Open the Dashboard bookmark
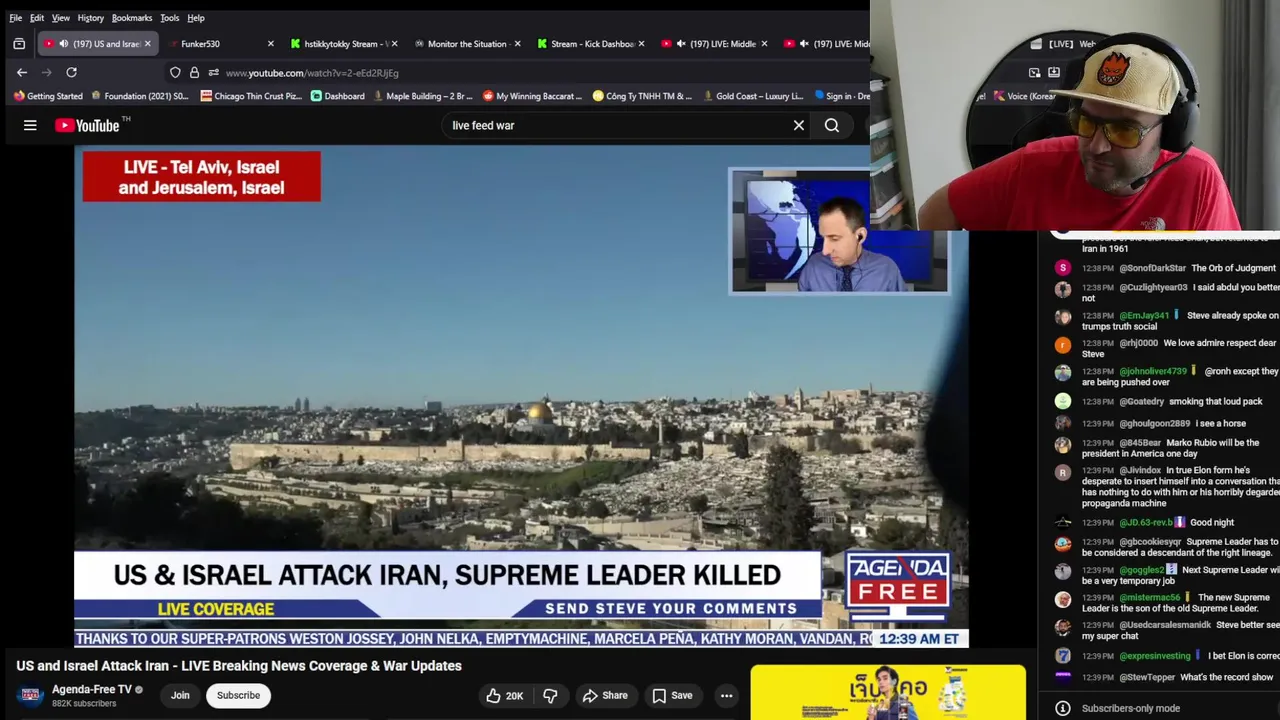Screen dimensions: 1280x720 337,96
